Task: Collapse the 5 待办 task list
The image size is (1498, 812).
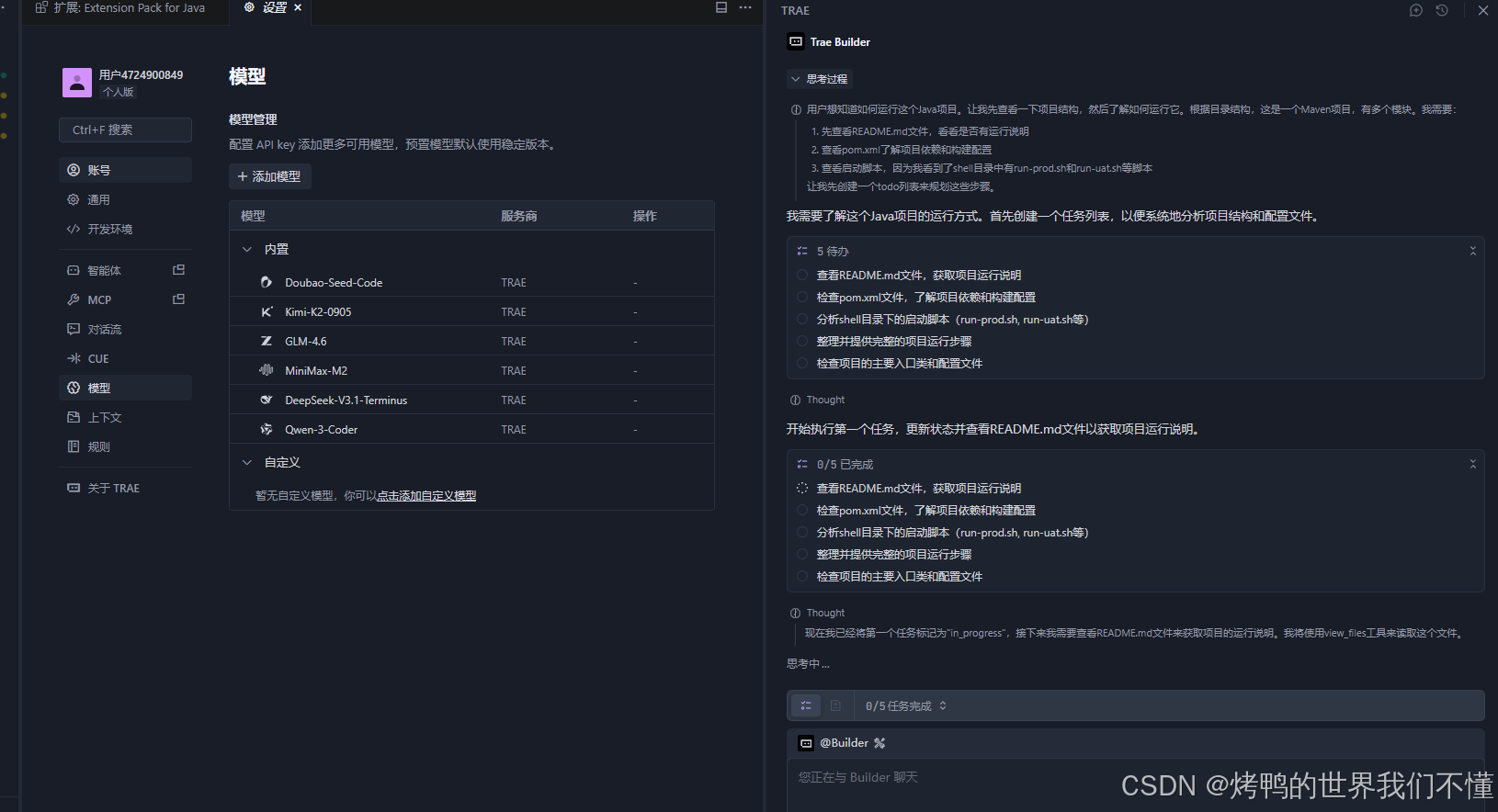Action: pyautogui.click(x=1473, y=251)
